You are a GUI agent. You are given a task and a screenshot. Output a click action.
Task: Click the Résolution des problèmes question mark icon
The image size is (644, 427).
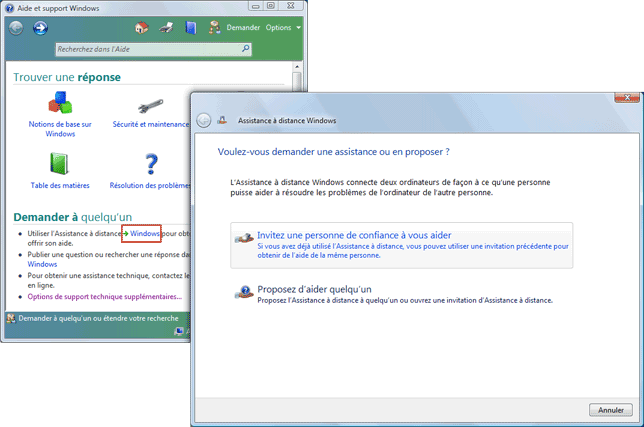coord(151,164)
